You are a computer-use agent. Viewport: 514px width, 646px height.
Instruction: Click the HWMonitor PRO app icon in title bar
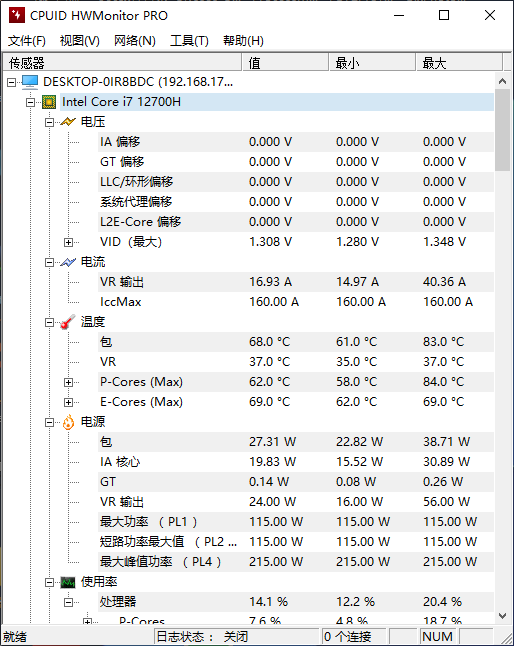[x=16, y=15]
